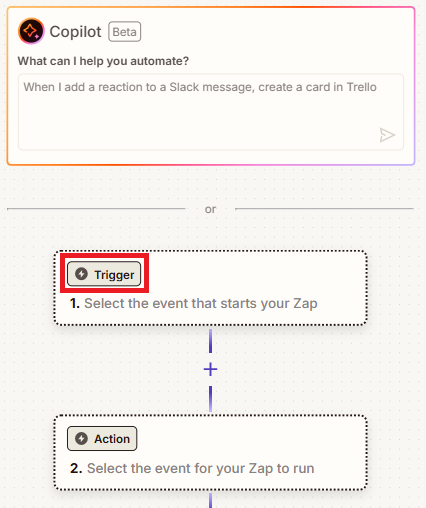Click connector line just below the Trigger card
The image size is (426, 508).
(x=210, y=341)
